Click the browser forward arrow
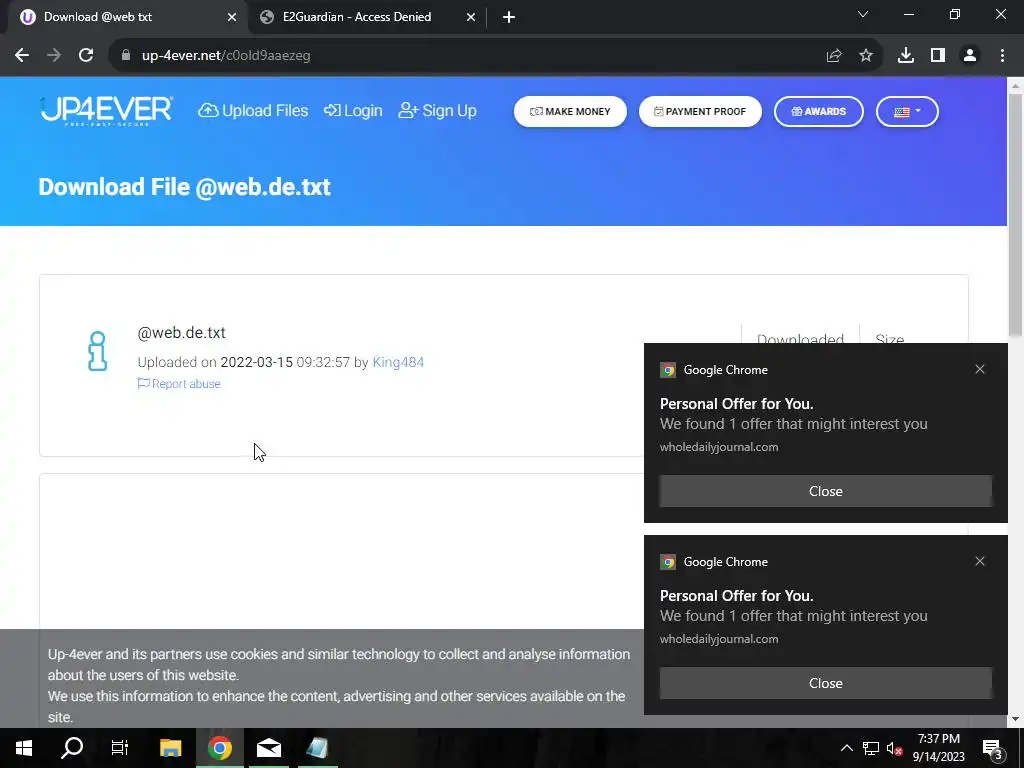The width and height of the screenshot is (1024, 768). pyautogui.click(x=54, y=56)
